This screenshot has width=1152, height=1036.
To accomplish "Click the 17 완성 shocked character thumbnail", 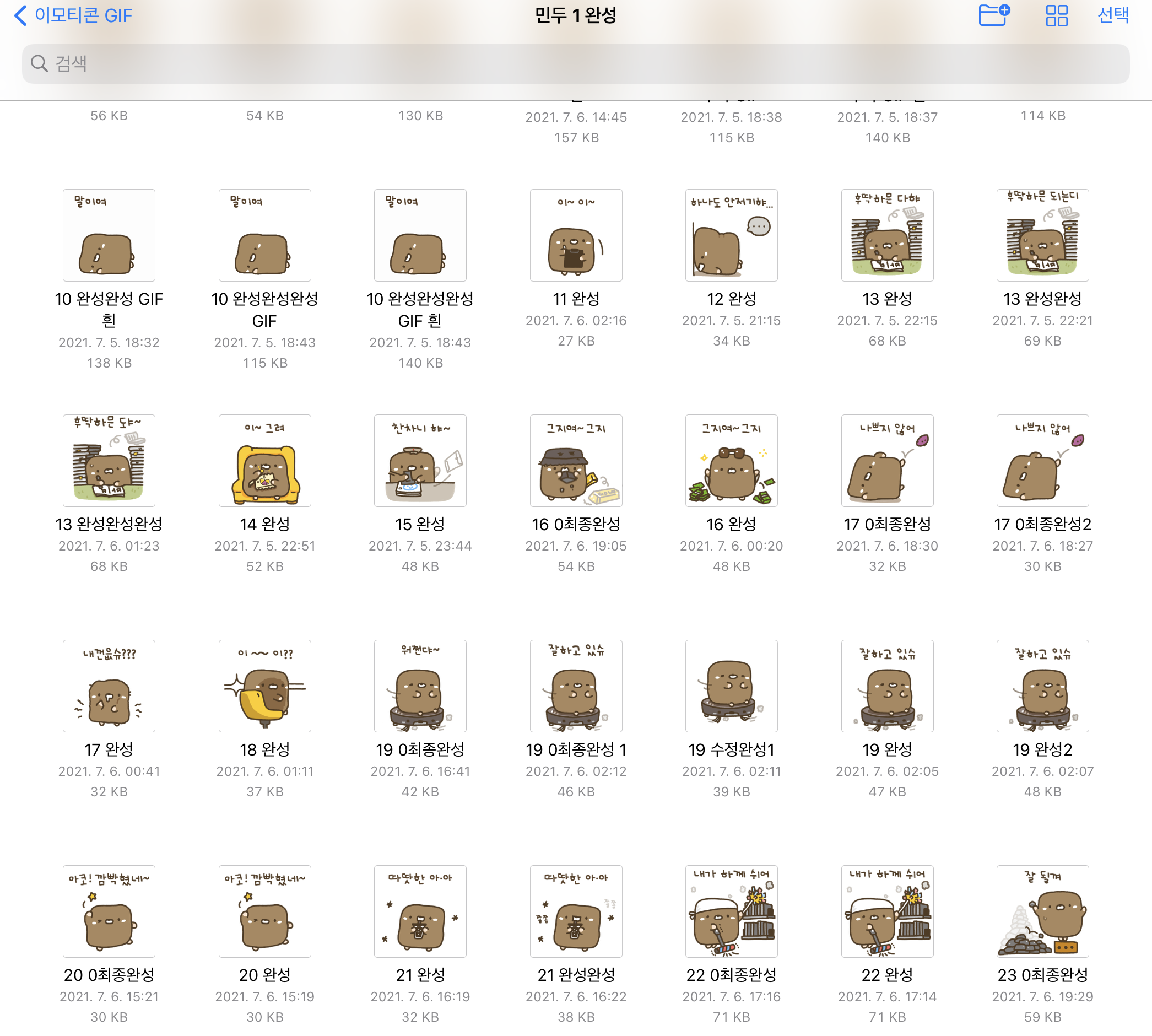I will coord(109,686).
